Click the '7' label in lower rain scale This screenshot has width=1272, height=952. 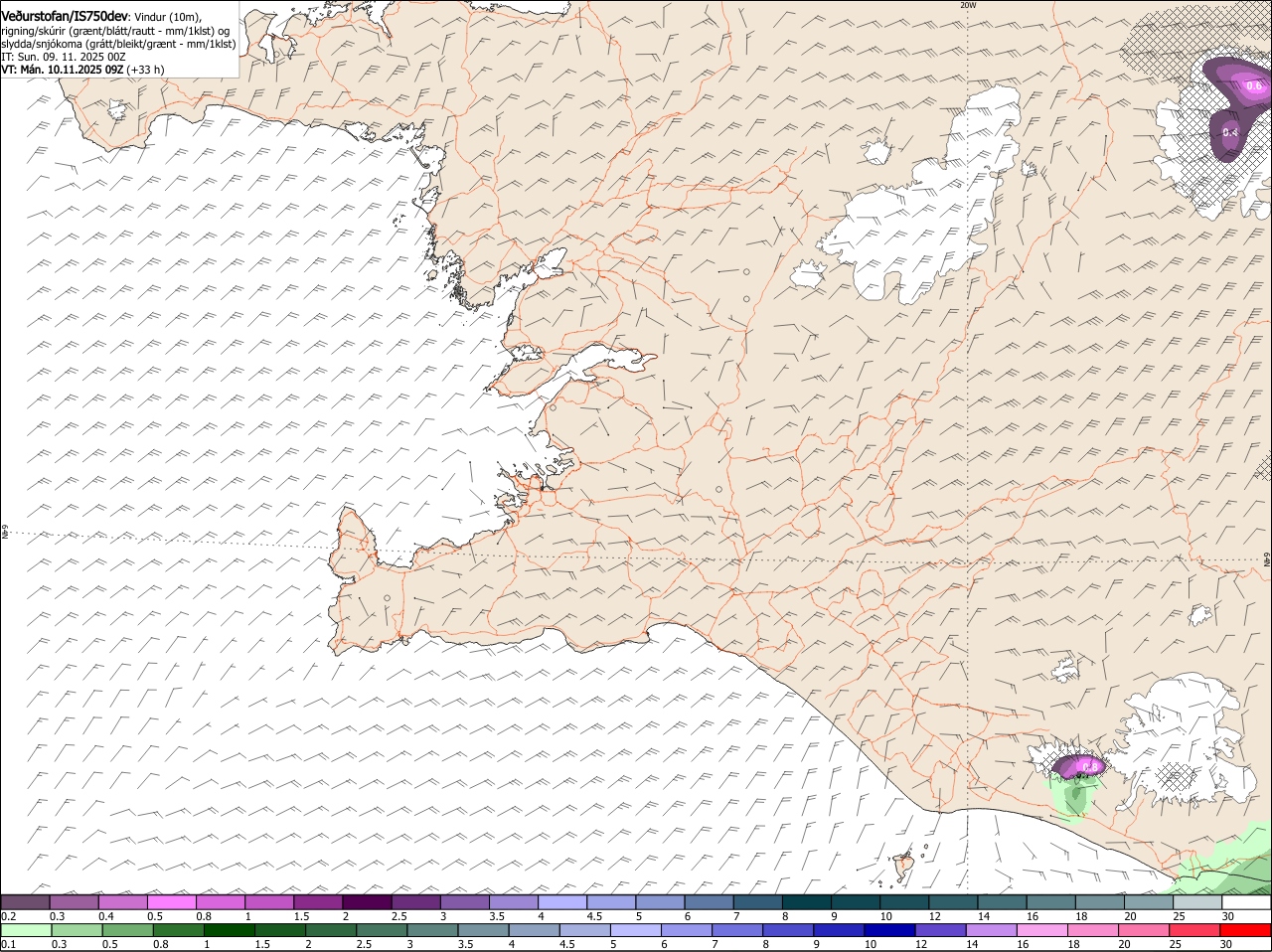point(716,944)
